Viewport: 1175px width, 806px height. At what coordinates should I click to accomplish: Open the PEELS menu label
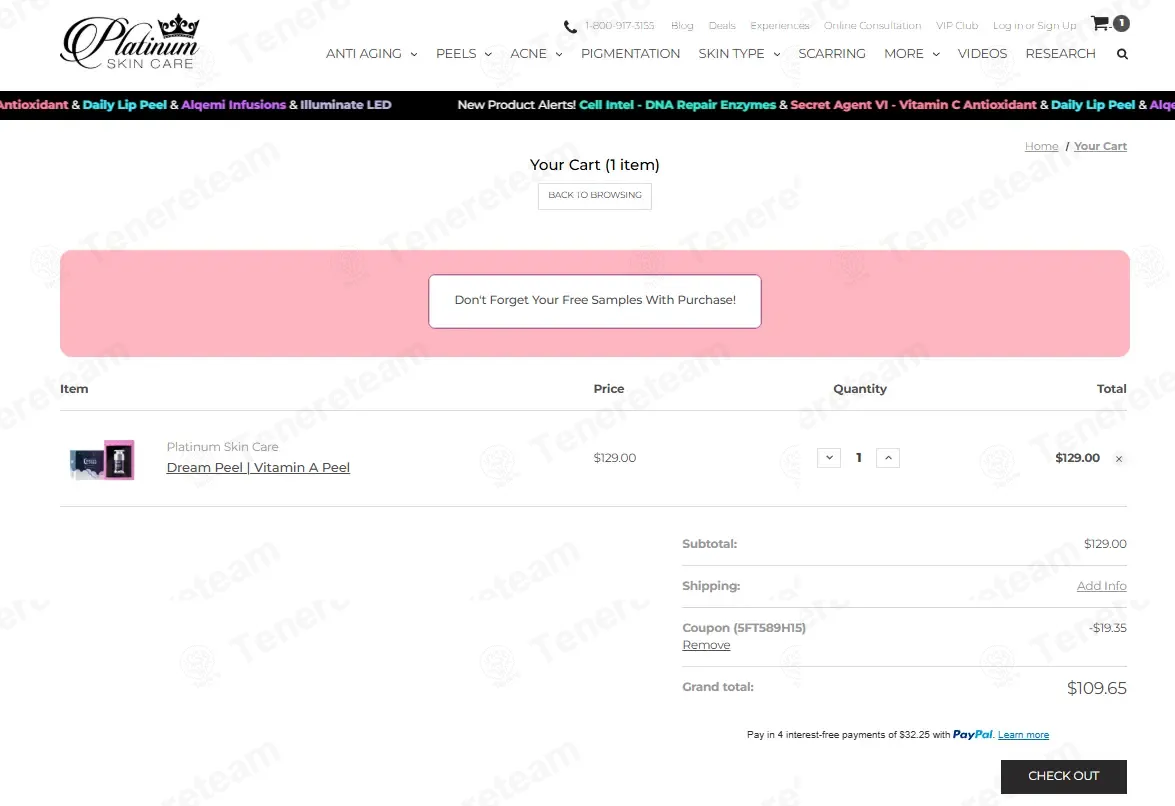click(456, 54)
